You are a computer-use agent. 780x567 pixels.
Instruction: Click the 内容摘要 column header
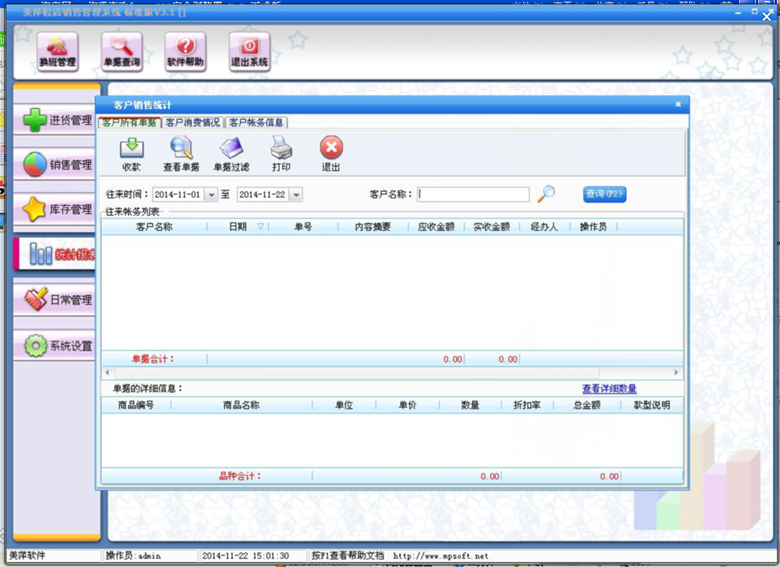click(x=373, y=227)
